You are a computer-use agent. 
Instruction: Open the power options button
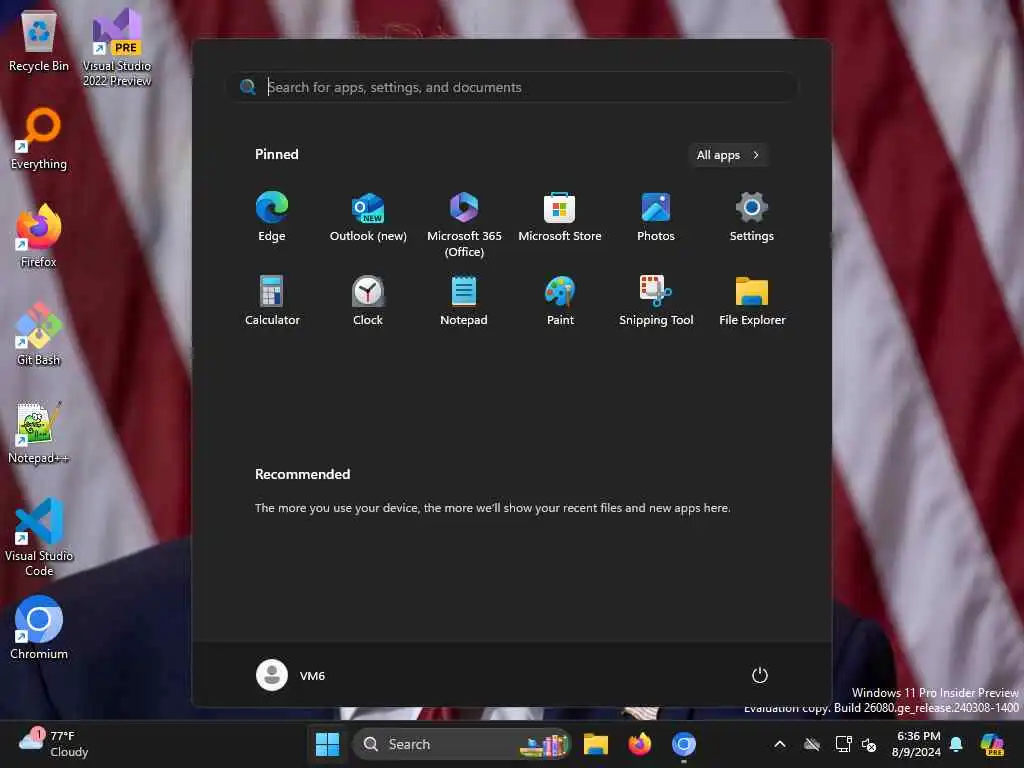click(x=759, y=675)
